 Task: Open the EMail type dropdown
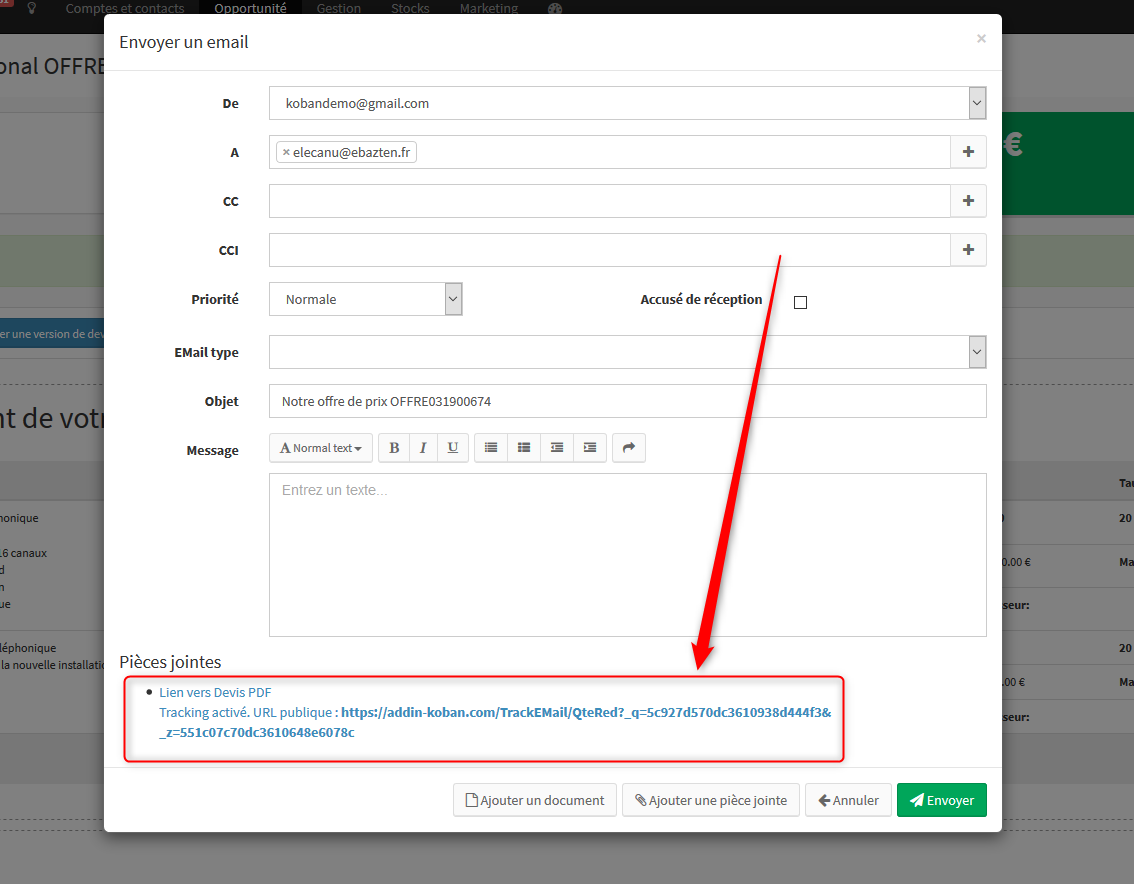(x=977, y=352)
